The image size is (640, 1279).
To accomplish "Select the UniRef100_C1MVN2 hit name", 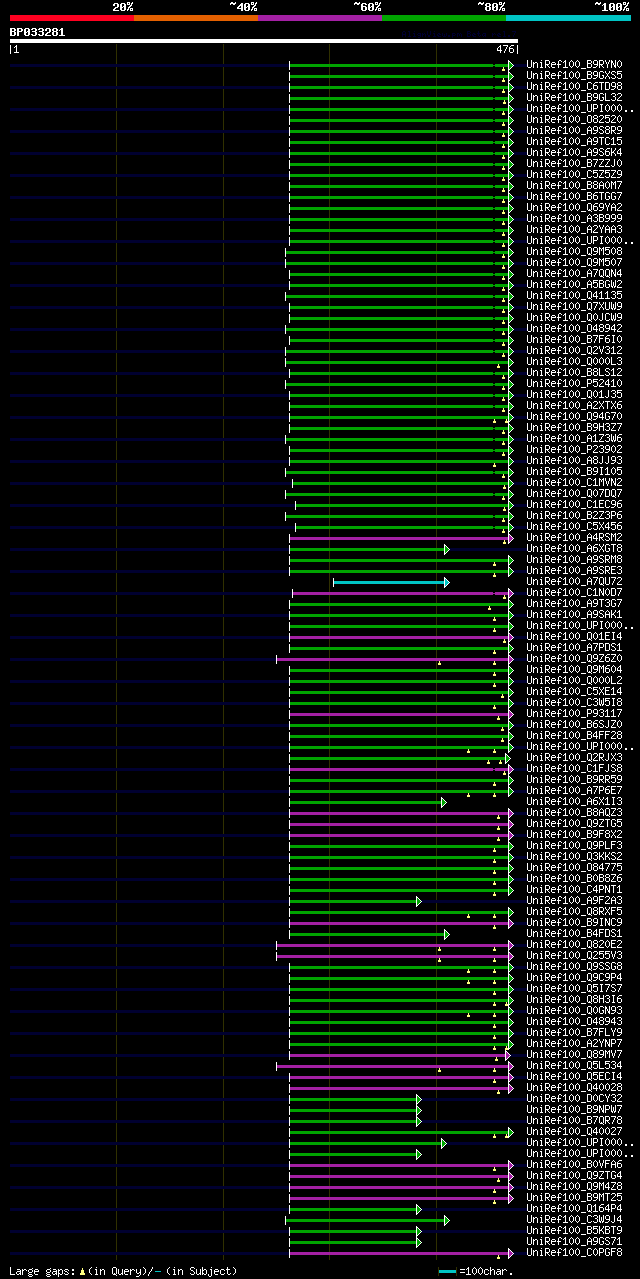I will [x=574, y=483].
